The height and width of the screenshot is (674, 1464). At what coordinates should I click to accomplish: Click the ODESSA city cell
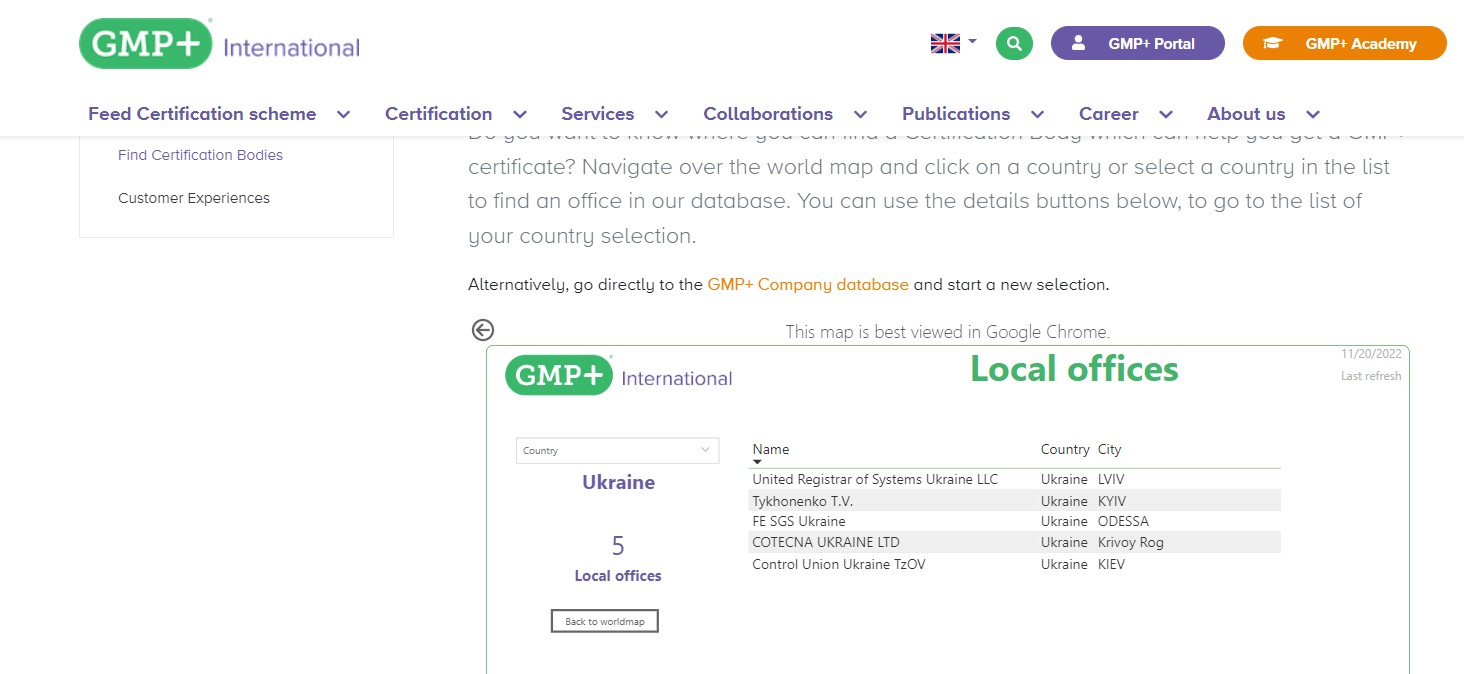pyautogui.click(x=1123, y=522)
